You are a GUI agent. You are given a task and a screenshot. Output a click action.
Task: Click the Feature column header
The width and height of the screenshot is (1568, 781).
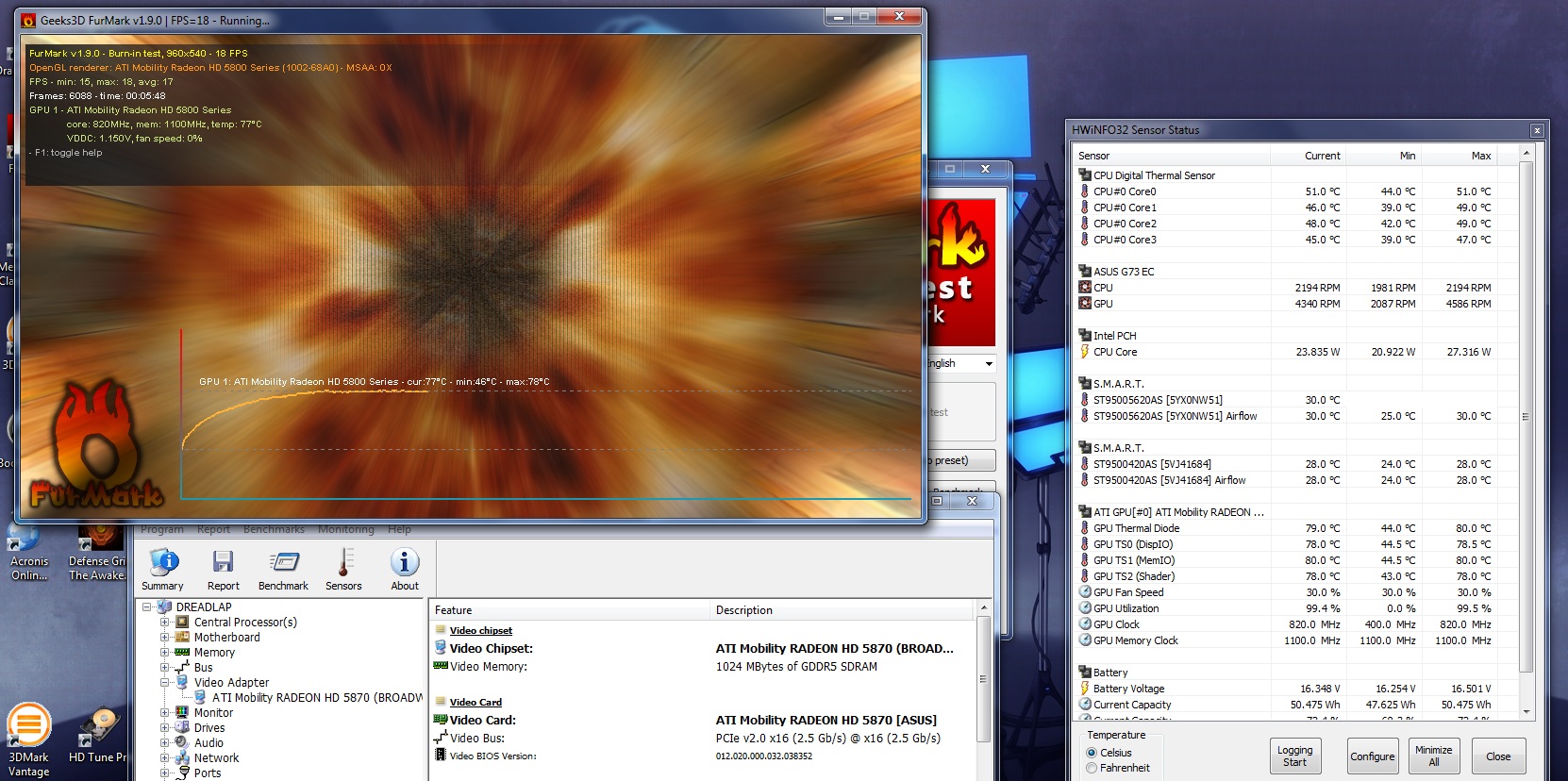tap(569, 610)
